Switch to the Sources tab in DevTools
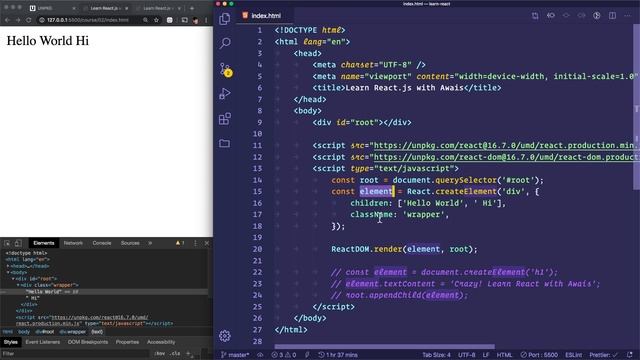This screenshot has width=640, height=360. coord(130,243)
